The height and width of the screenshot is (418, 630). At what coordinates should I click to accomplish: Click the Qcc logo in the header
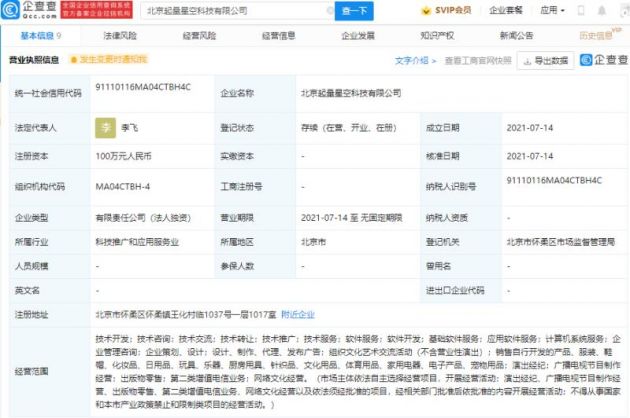29,10
